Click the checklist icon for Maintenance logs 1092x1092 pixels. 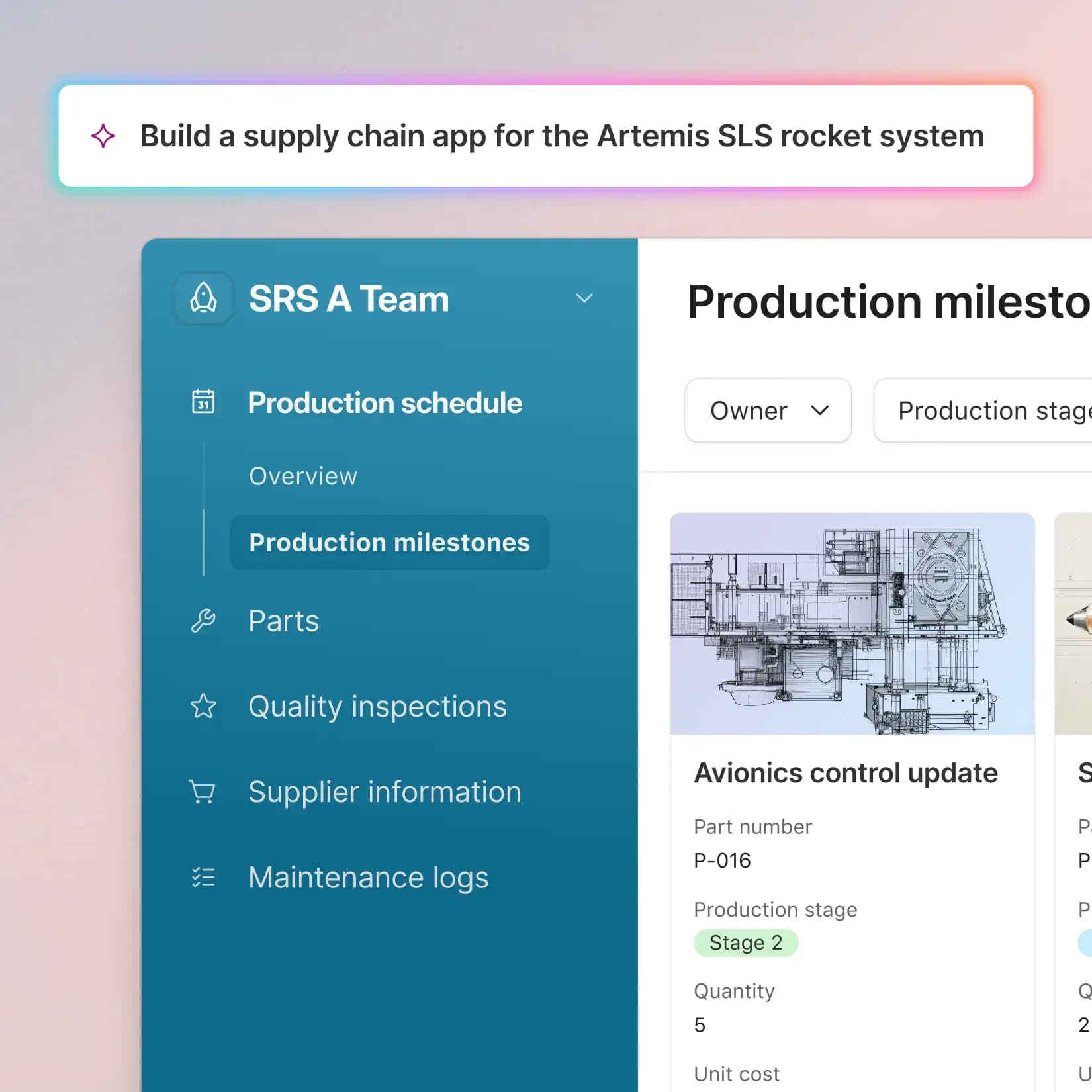[x=203, y=877]
